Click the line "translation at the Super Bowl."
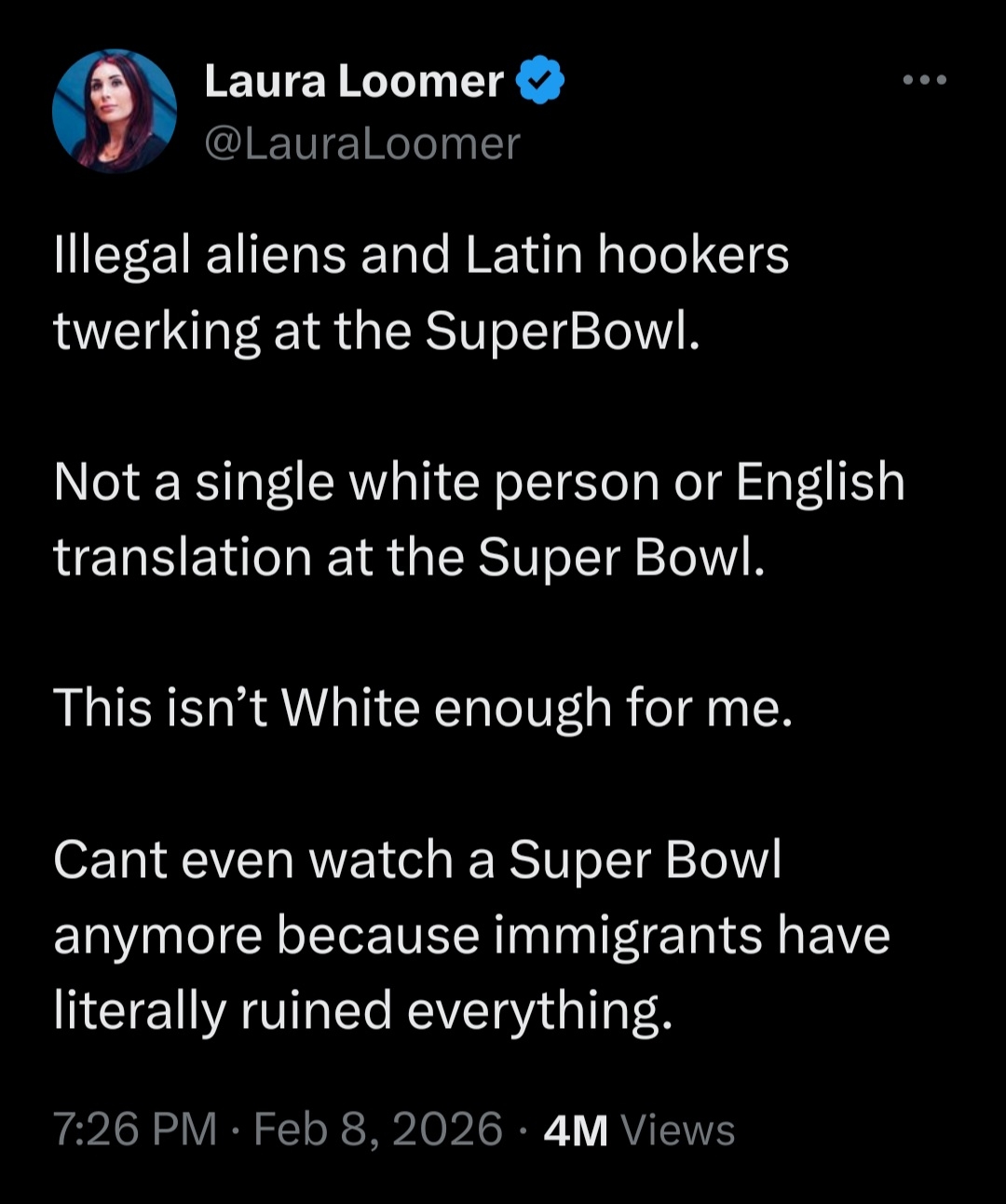 click(x=409, y=557)
